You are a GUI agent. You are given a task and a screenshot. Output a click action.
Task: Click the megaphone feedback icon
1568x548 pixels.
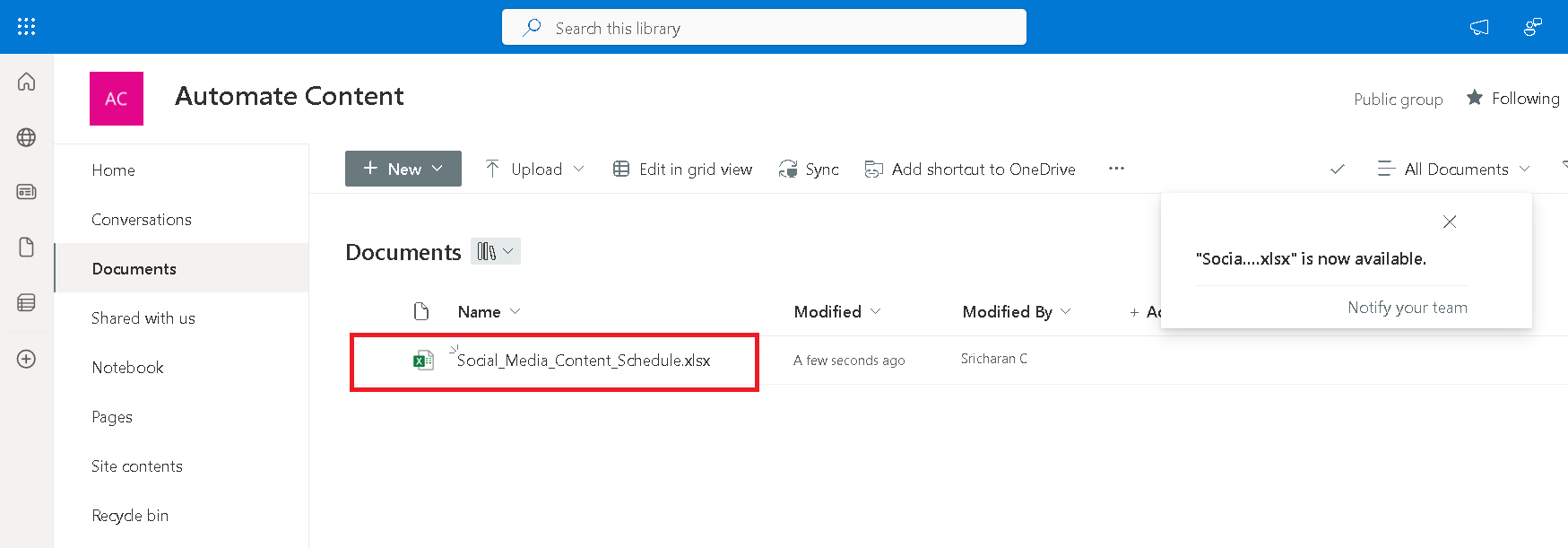point(1479,27)
